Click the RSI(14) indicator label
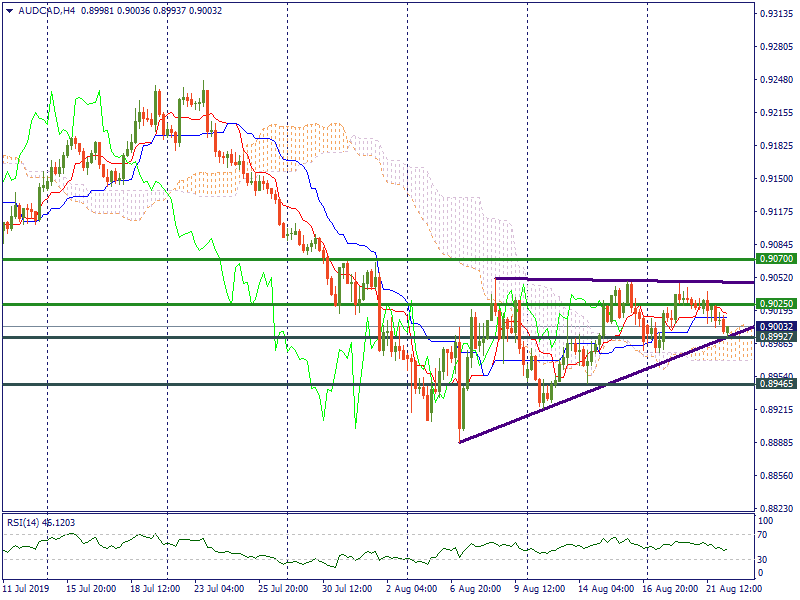 pos(23,522)
